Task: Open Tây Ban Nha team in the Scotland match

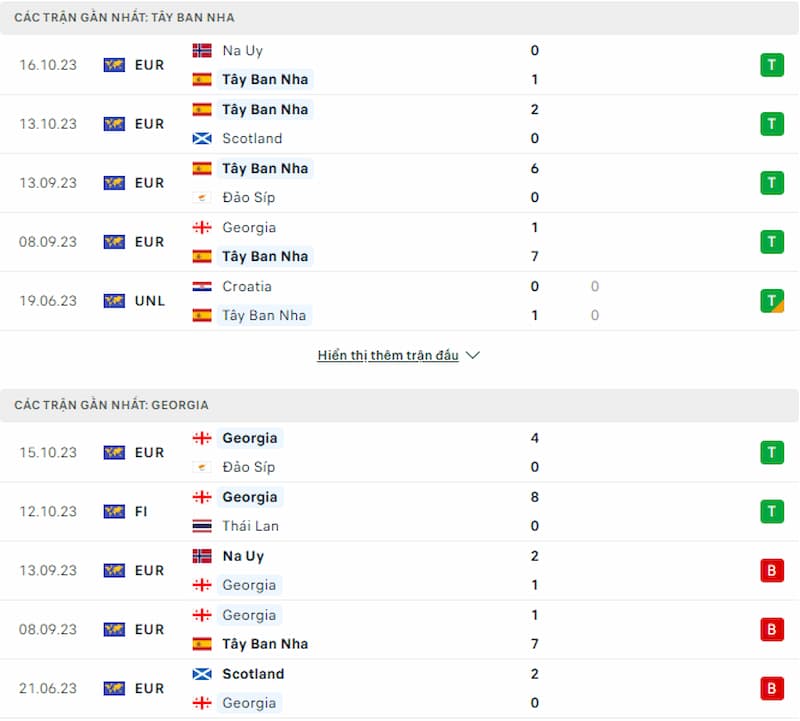Action: pyautogui.click(x=265, y=110)
